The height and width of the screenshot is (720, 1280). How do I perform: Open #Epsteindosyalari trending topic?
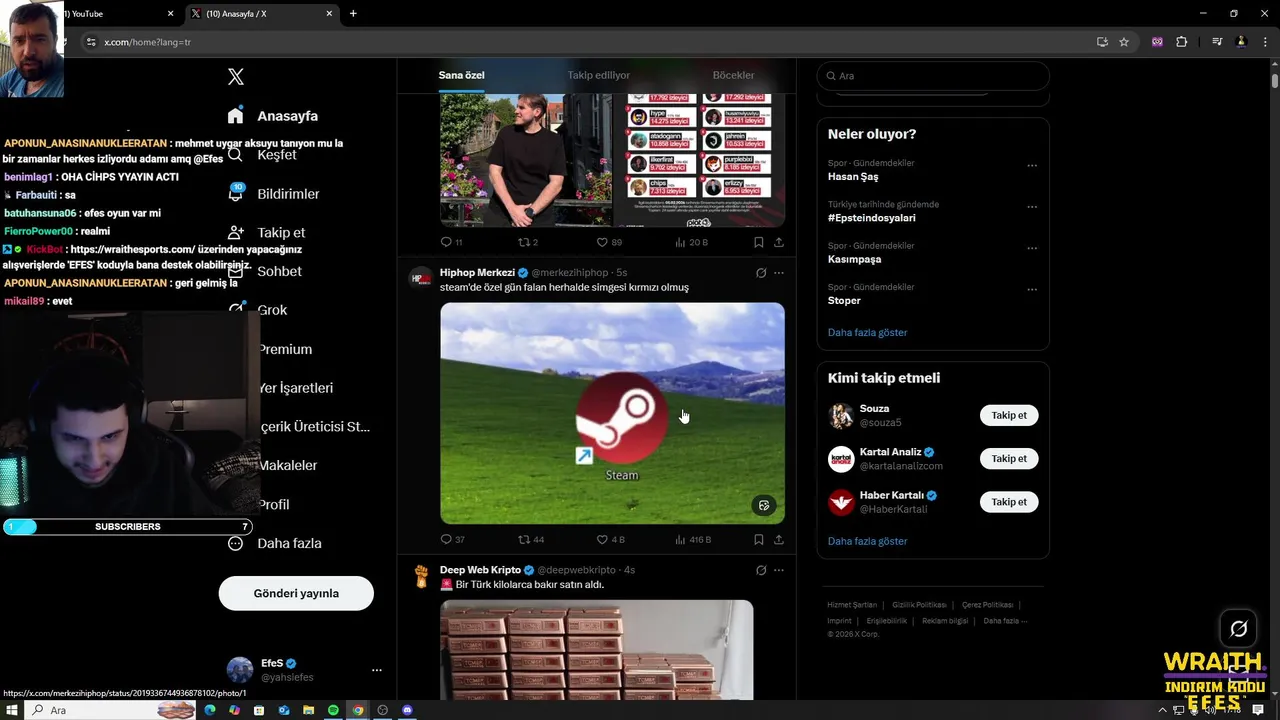[871, 218]
